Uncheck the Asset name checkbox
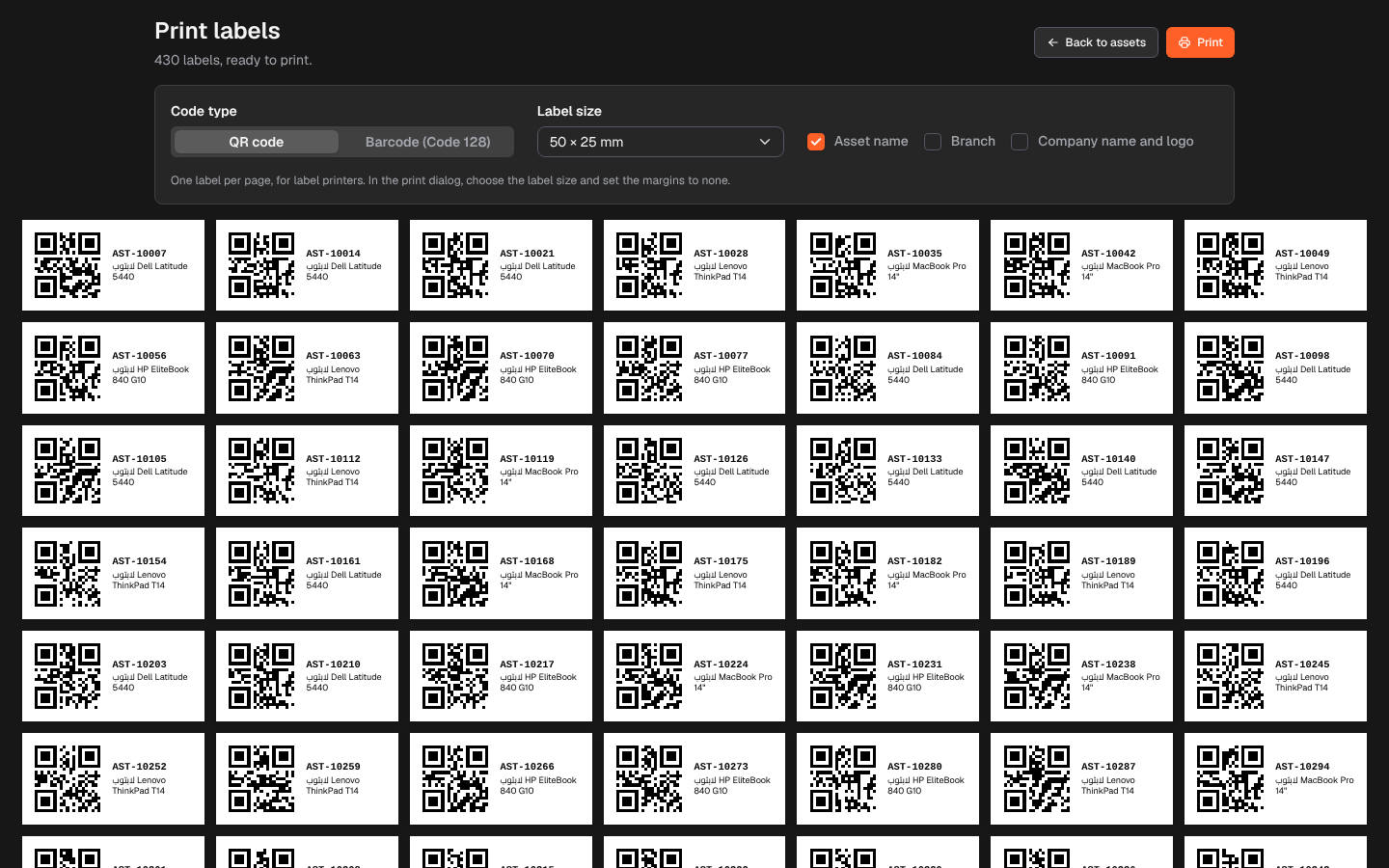The image size is (1389, 868). pos(816,142)
